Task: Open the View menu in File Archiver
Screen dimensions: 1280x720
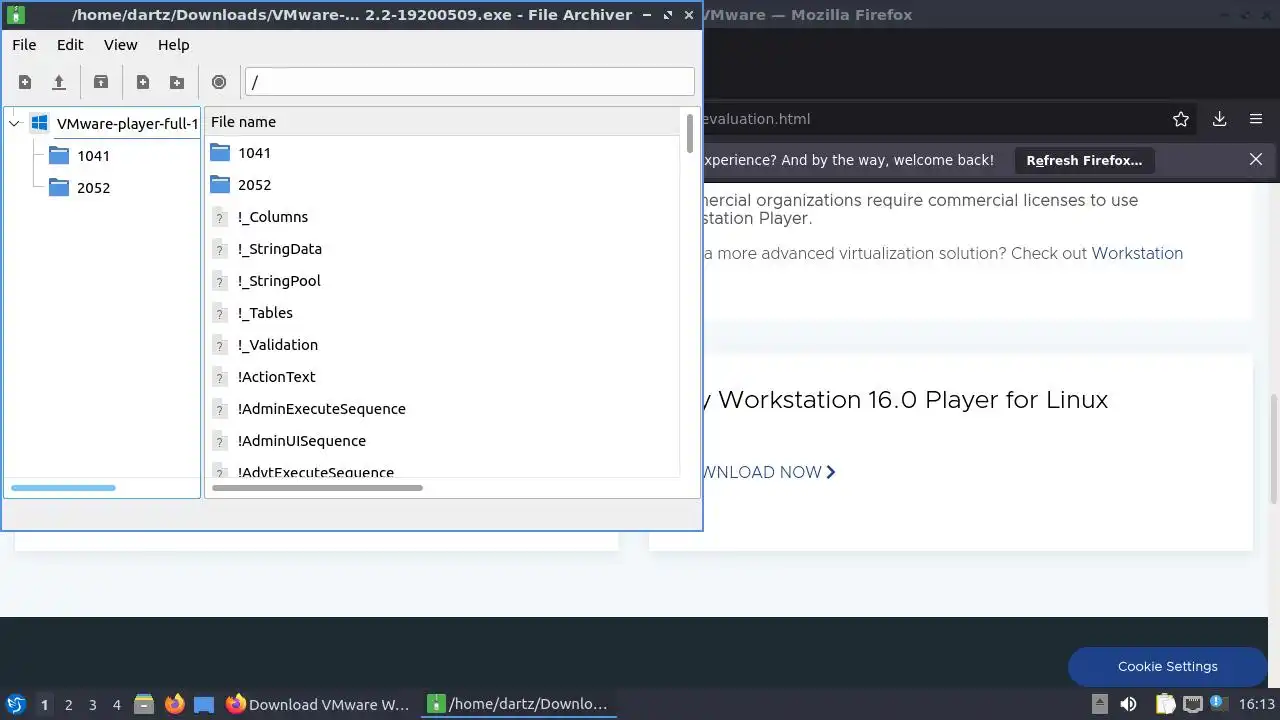Action: point(120,45)
